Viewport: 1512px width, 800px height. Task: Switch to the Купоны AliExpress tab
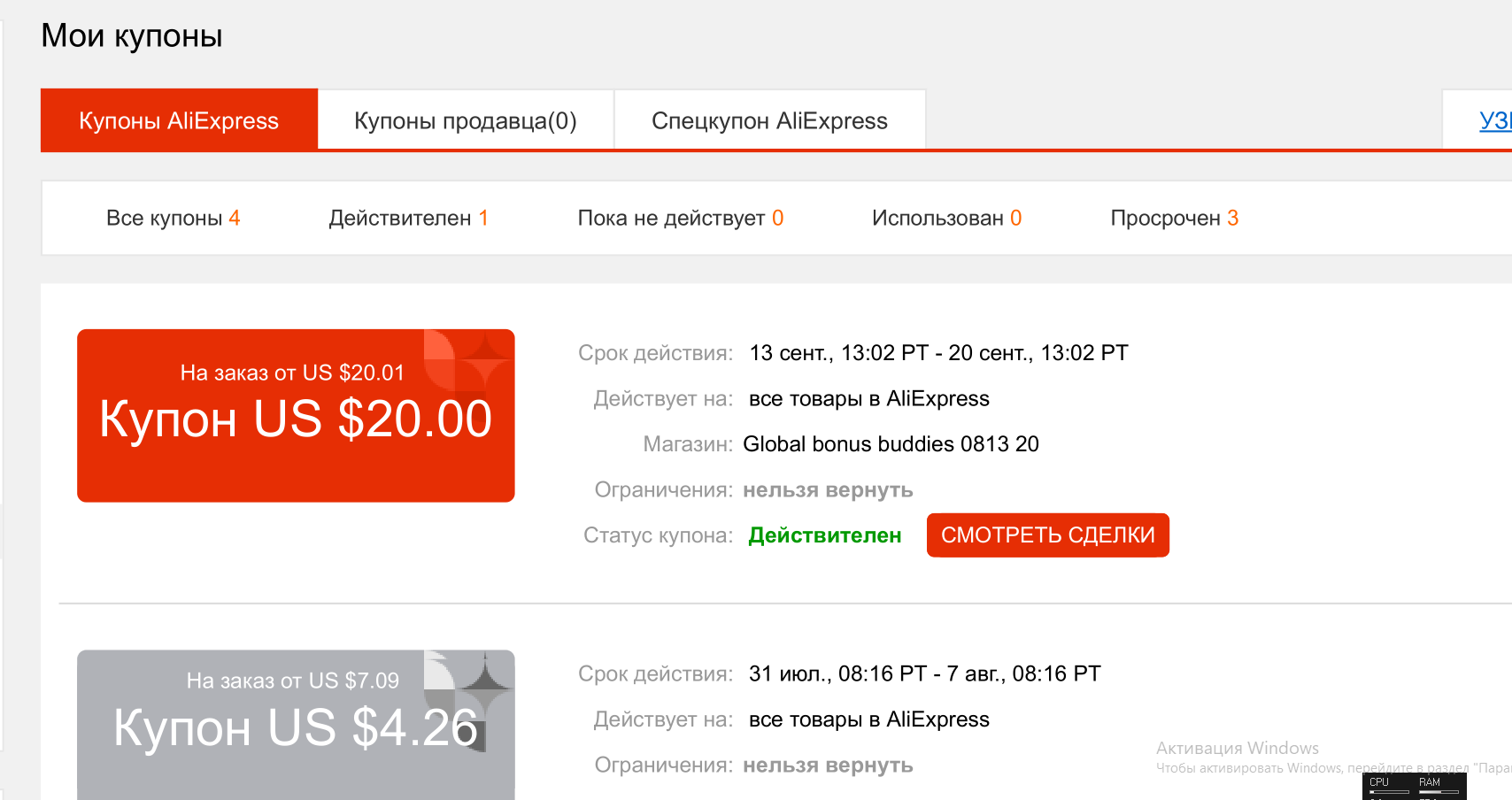[179, 120]
